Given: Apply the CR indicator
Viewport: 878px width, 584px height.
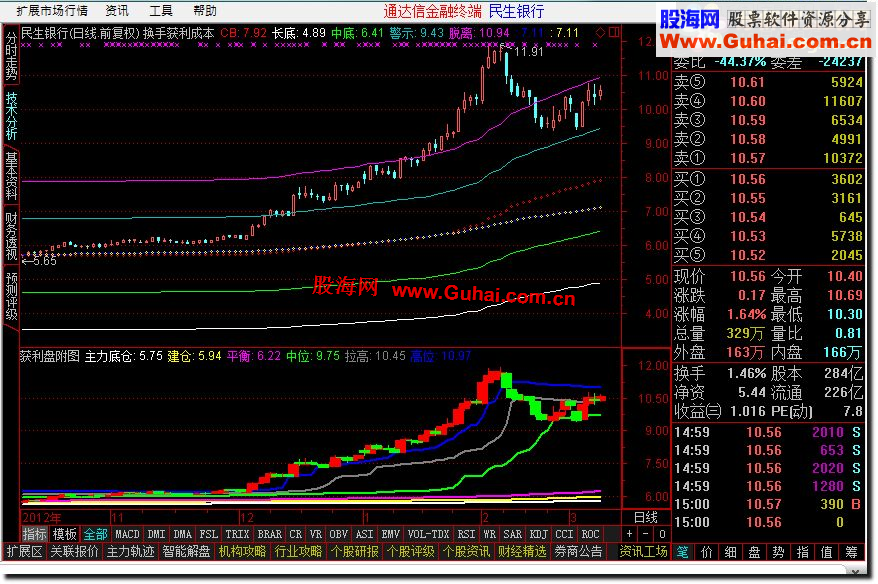Looking at the screenshot, I should [x=296, y=534].
